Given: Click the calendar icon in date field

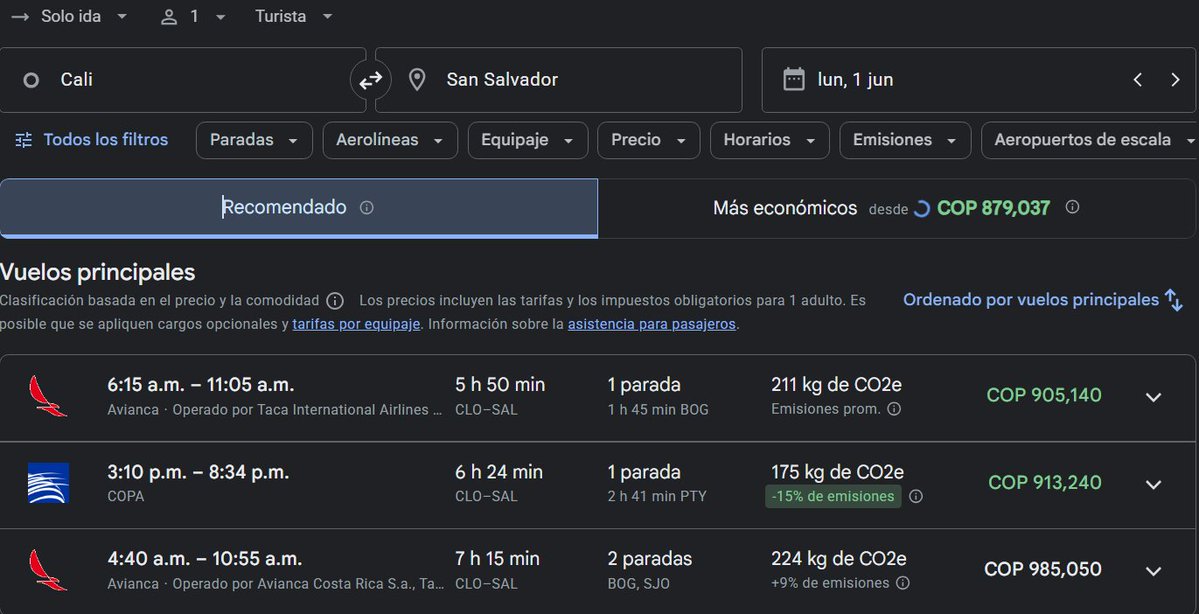Looking at the screenshot, I should pos(794,80).
